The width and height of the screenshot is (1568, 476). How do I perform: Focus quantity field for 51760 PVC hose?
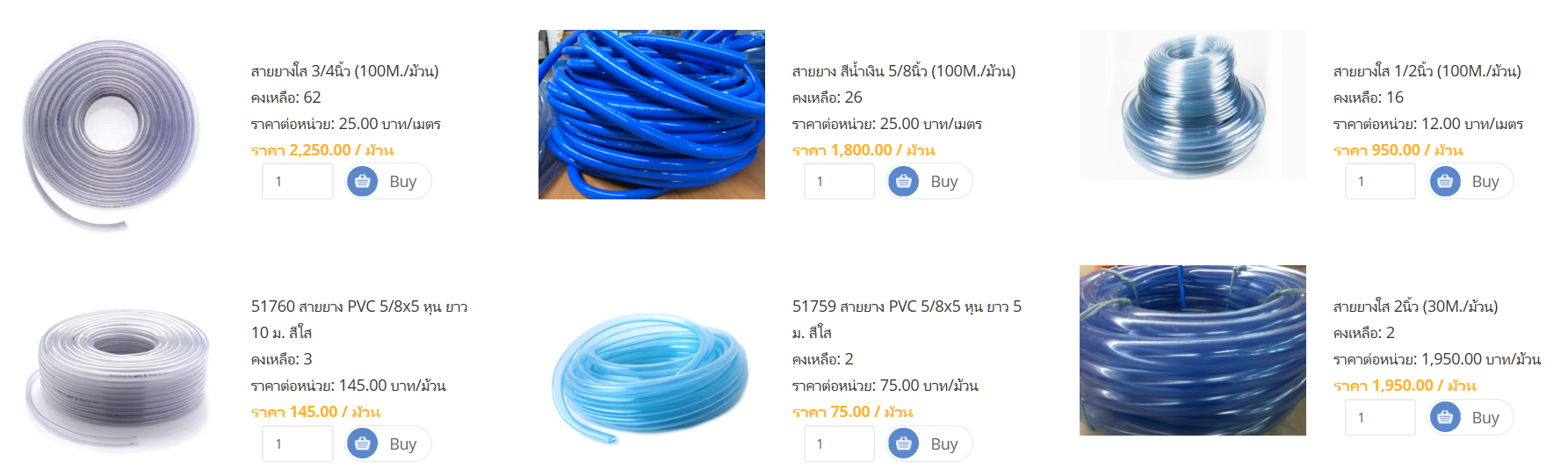click(298, 444)
